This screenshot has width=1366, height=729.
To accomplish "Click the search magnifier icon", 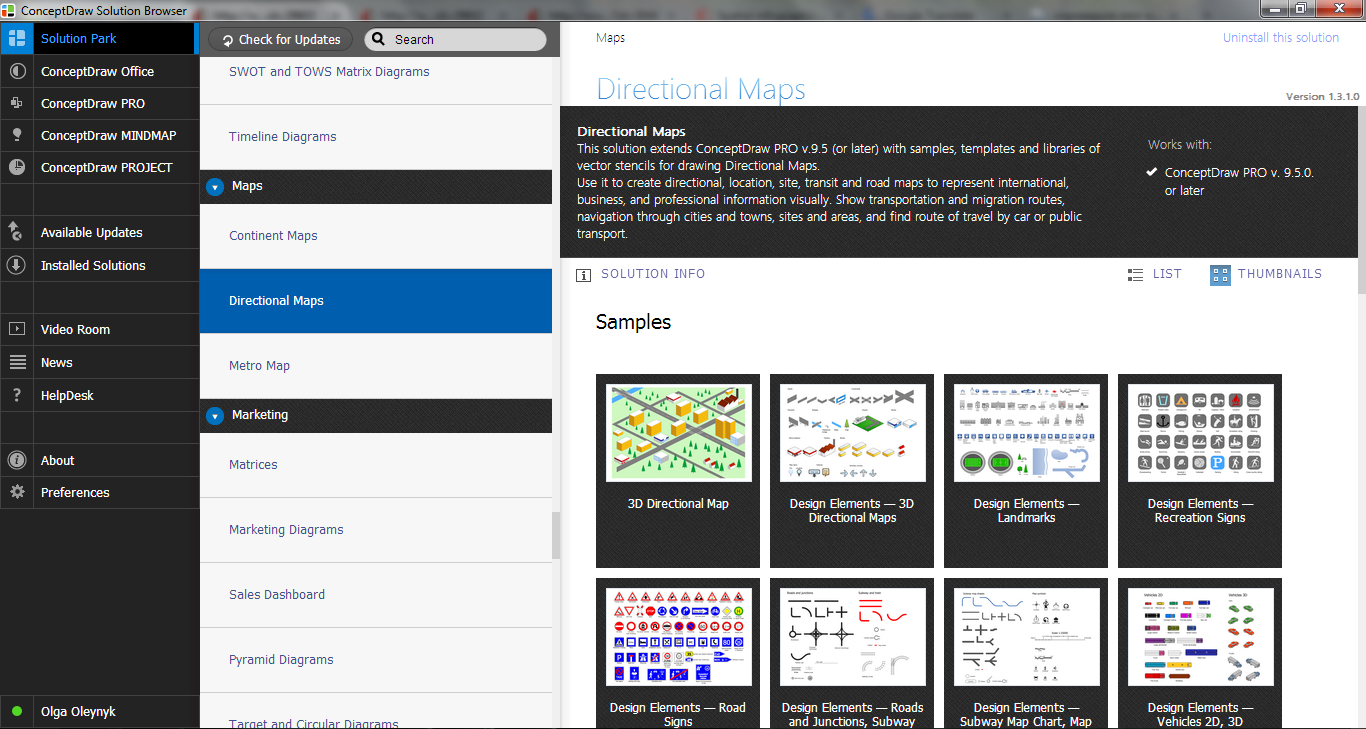I will (x=379, y=40).
